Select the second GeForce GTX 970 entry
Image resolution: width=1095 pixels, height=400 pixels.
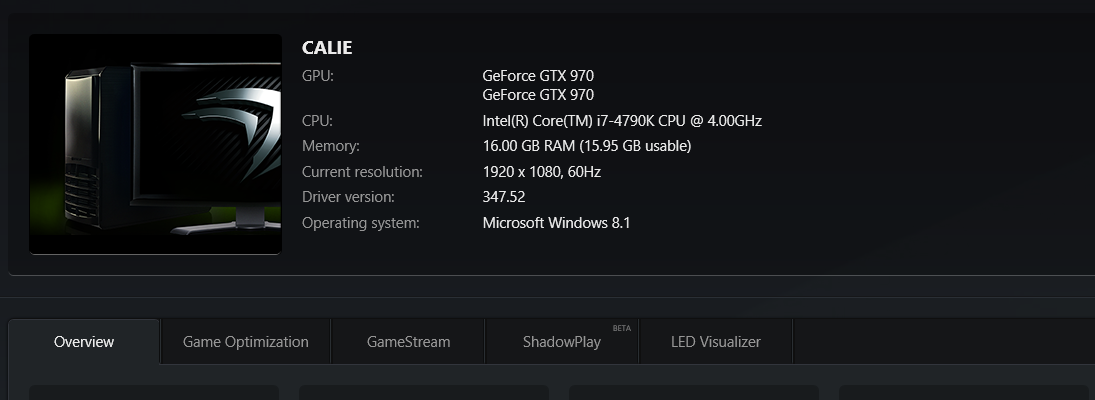538,95
